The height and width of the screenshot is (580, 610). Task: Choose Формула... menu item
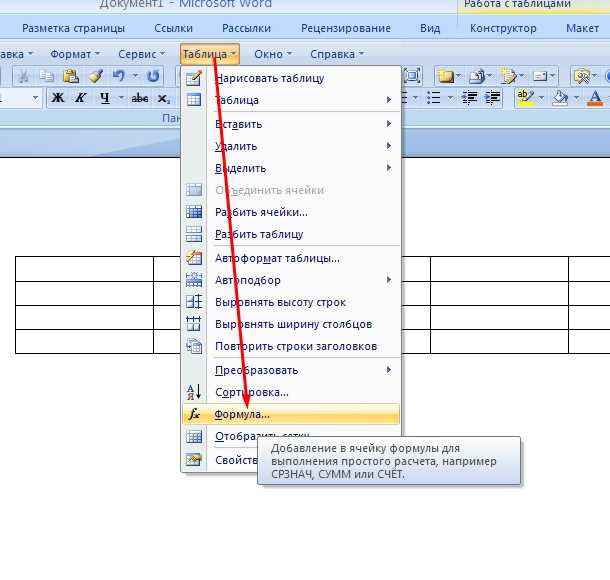click(291, 414)
